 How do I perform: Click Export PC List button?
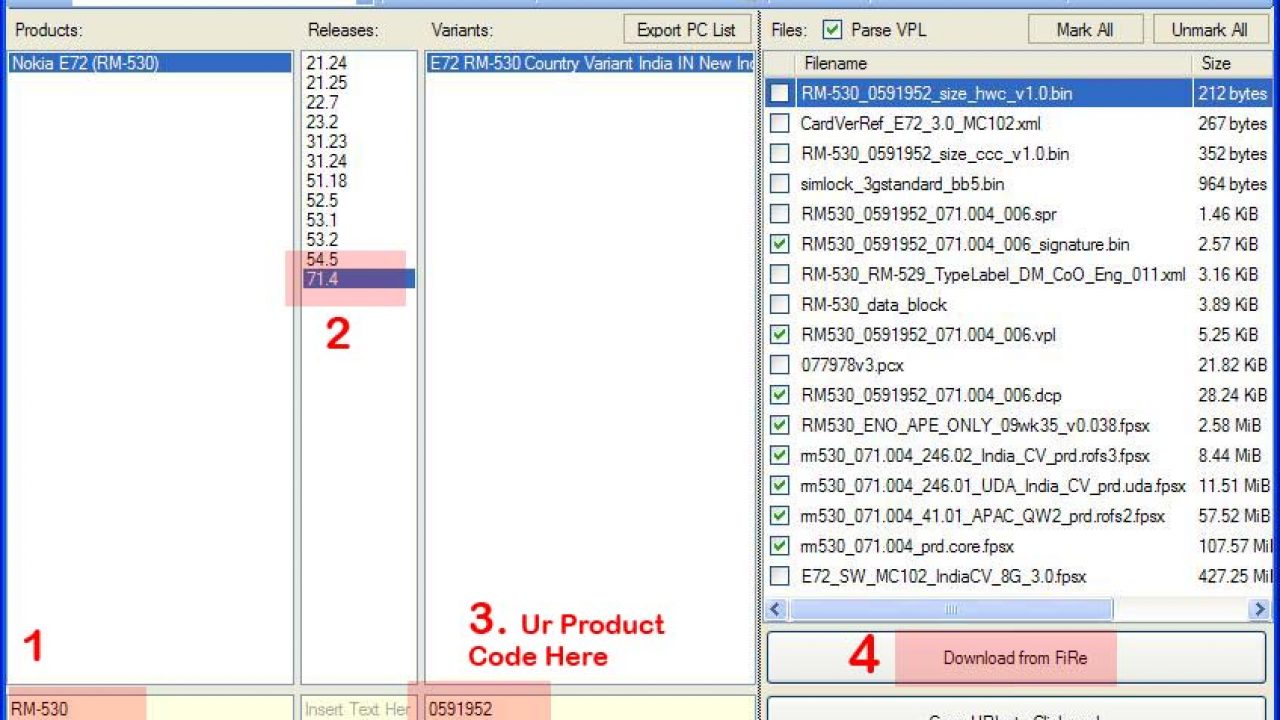coord(686,30)
